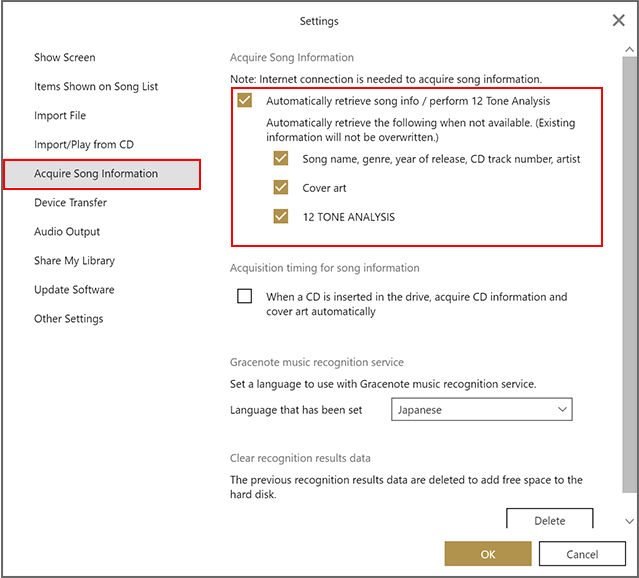Open Import/Play from CD settings
Image resolution: width=639 pixels, height=578 pixels.
point(84,145)
